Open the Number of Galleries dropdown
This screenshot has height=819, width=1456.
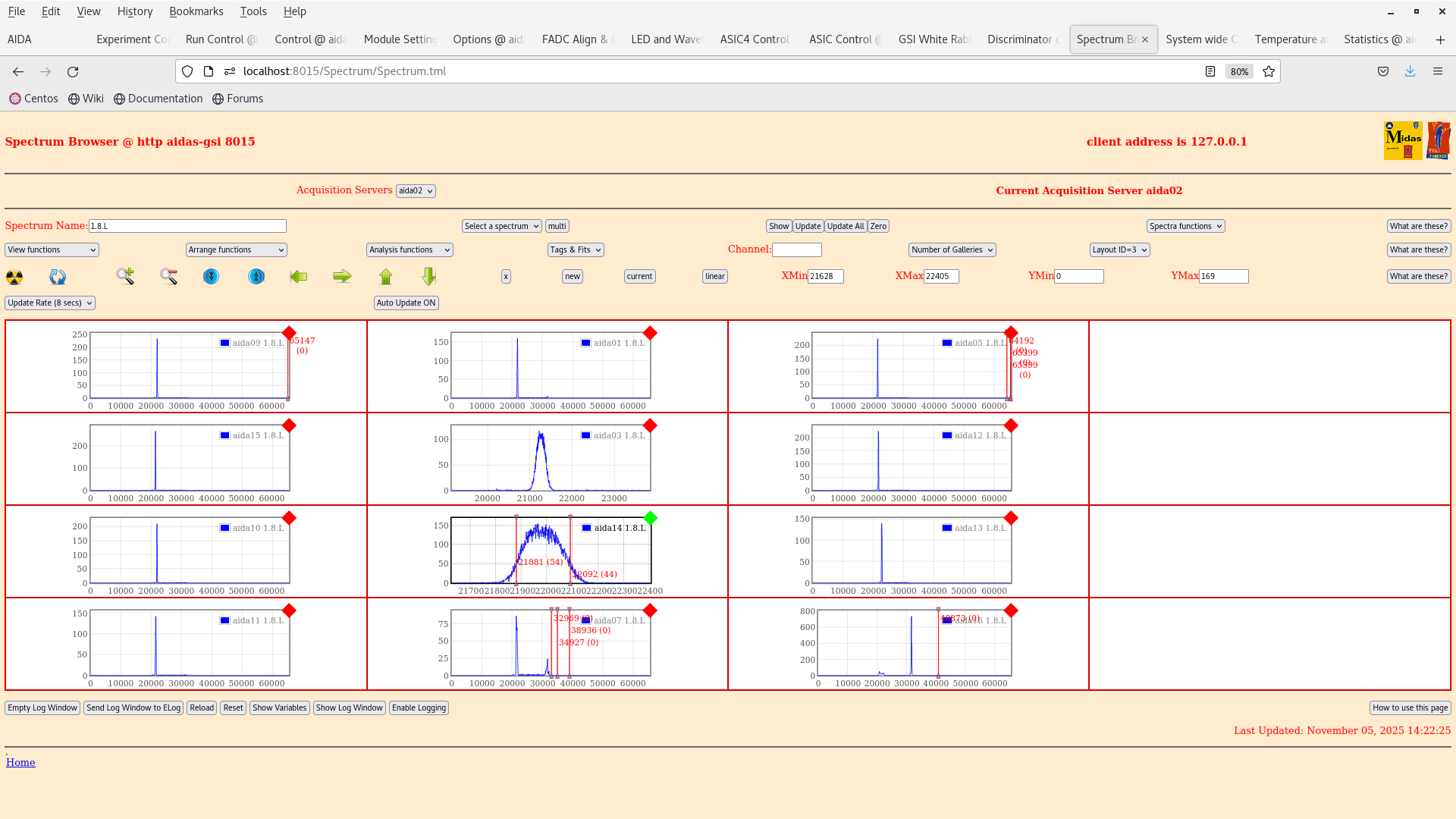pos(952,249)
